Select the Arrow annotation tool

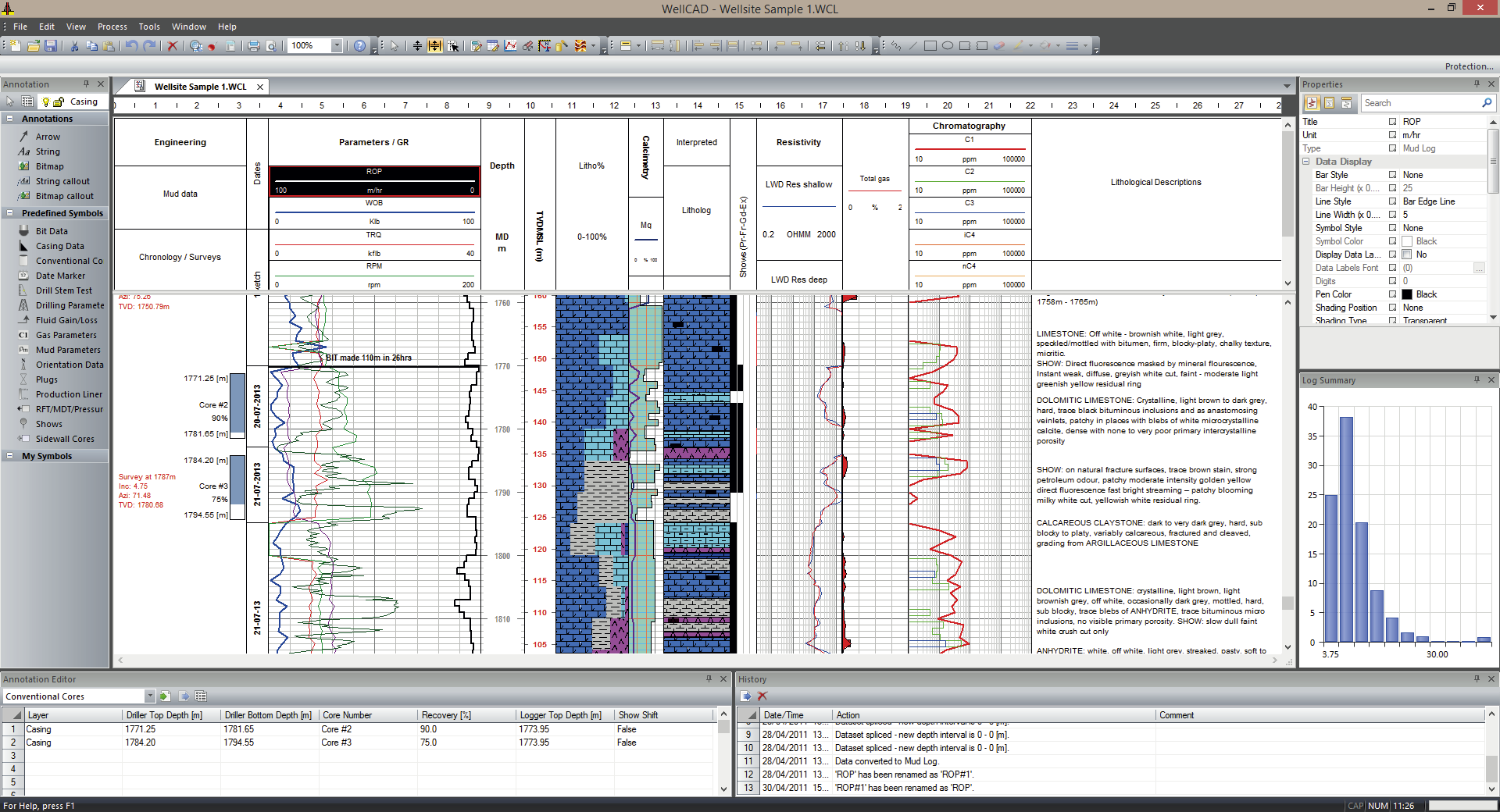click(47, 137)
